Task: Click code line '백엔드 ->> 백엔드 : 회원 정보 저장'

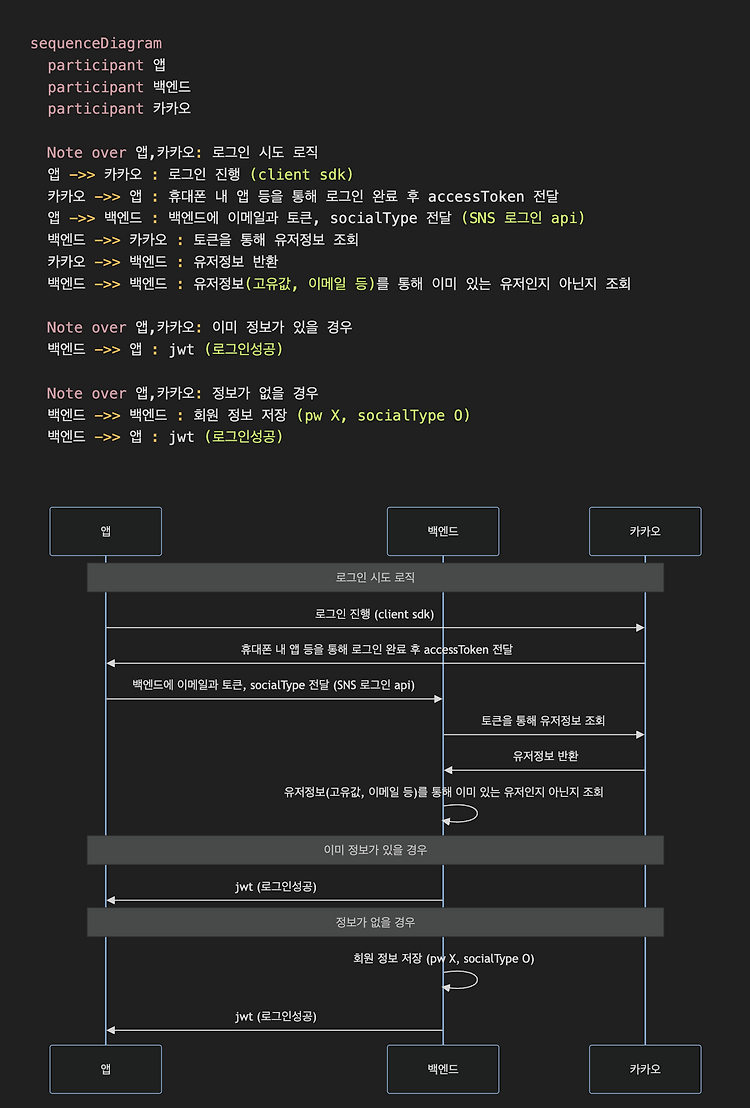Action: click(x=259, y=415)
